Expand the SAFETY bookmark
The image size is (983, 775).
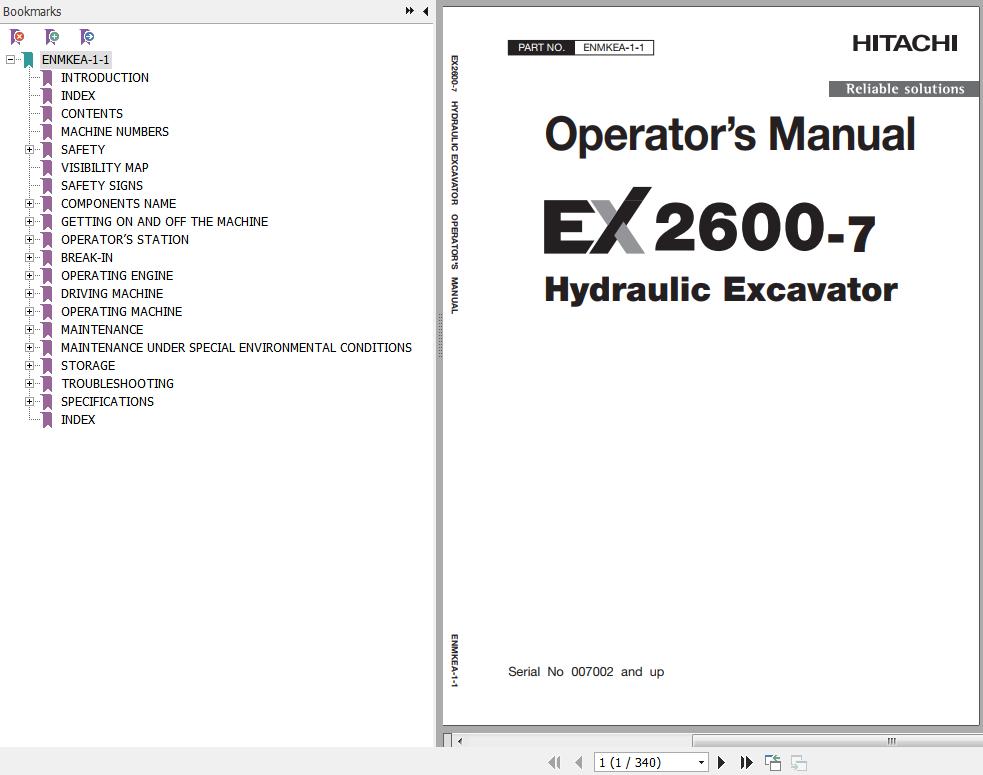29,150
